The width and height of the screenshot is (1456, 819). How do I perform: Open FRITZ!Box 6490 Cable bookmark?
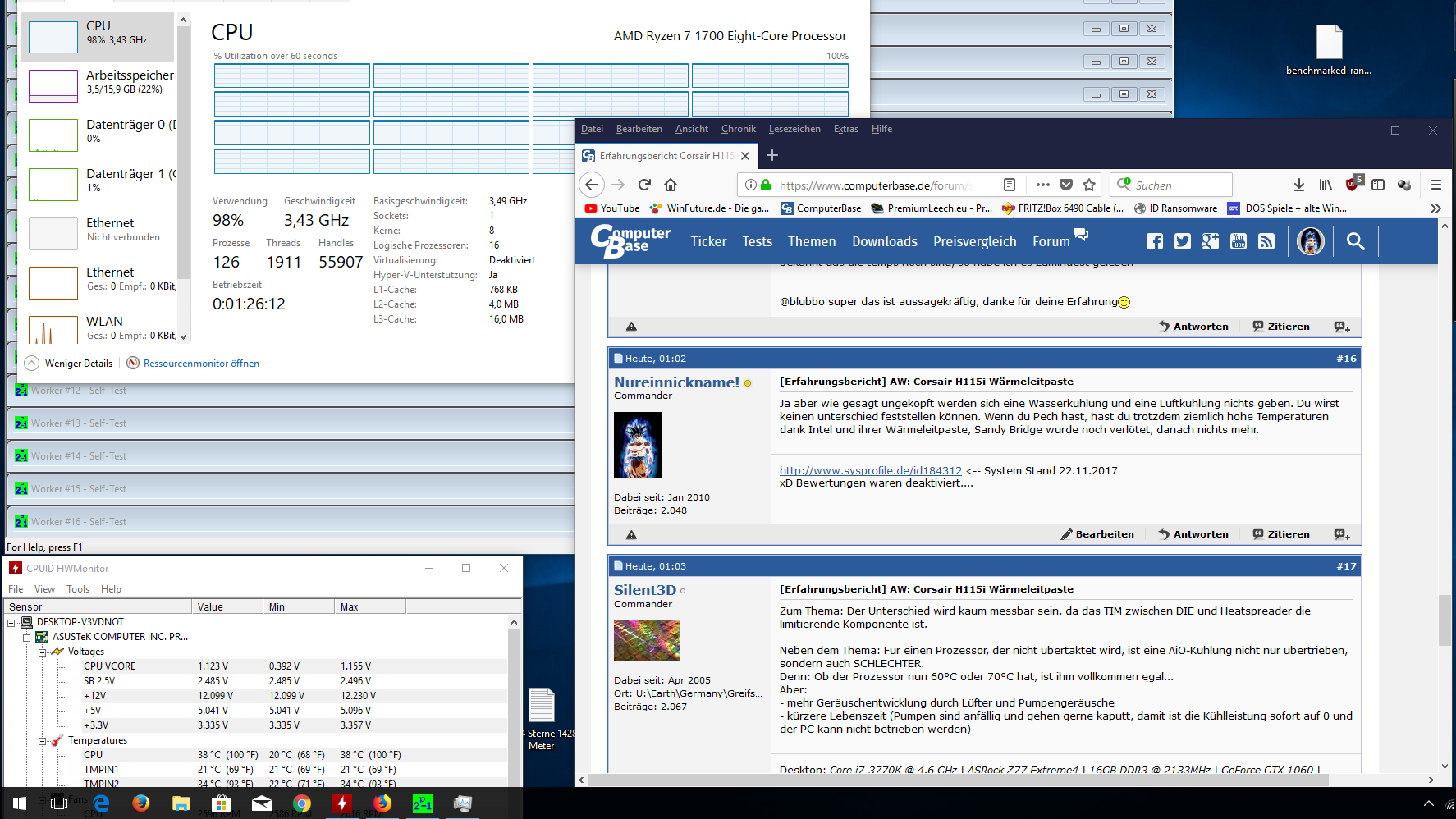1063,208
